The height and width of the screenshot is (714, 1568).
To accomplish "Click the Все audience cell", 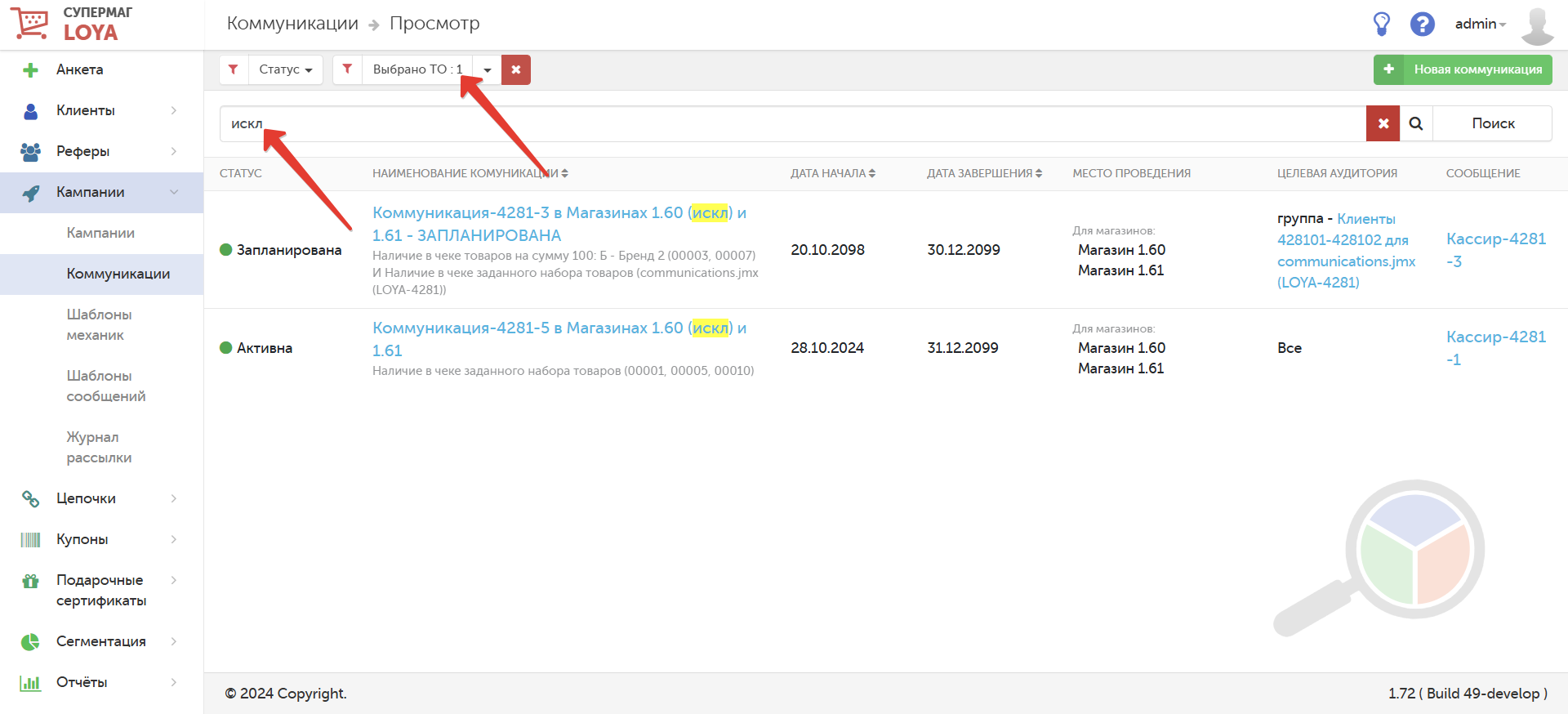I will pyautogui.click(x=1290, y=348).
